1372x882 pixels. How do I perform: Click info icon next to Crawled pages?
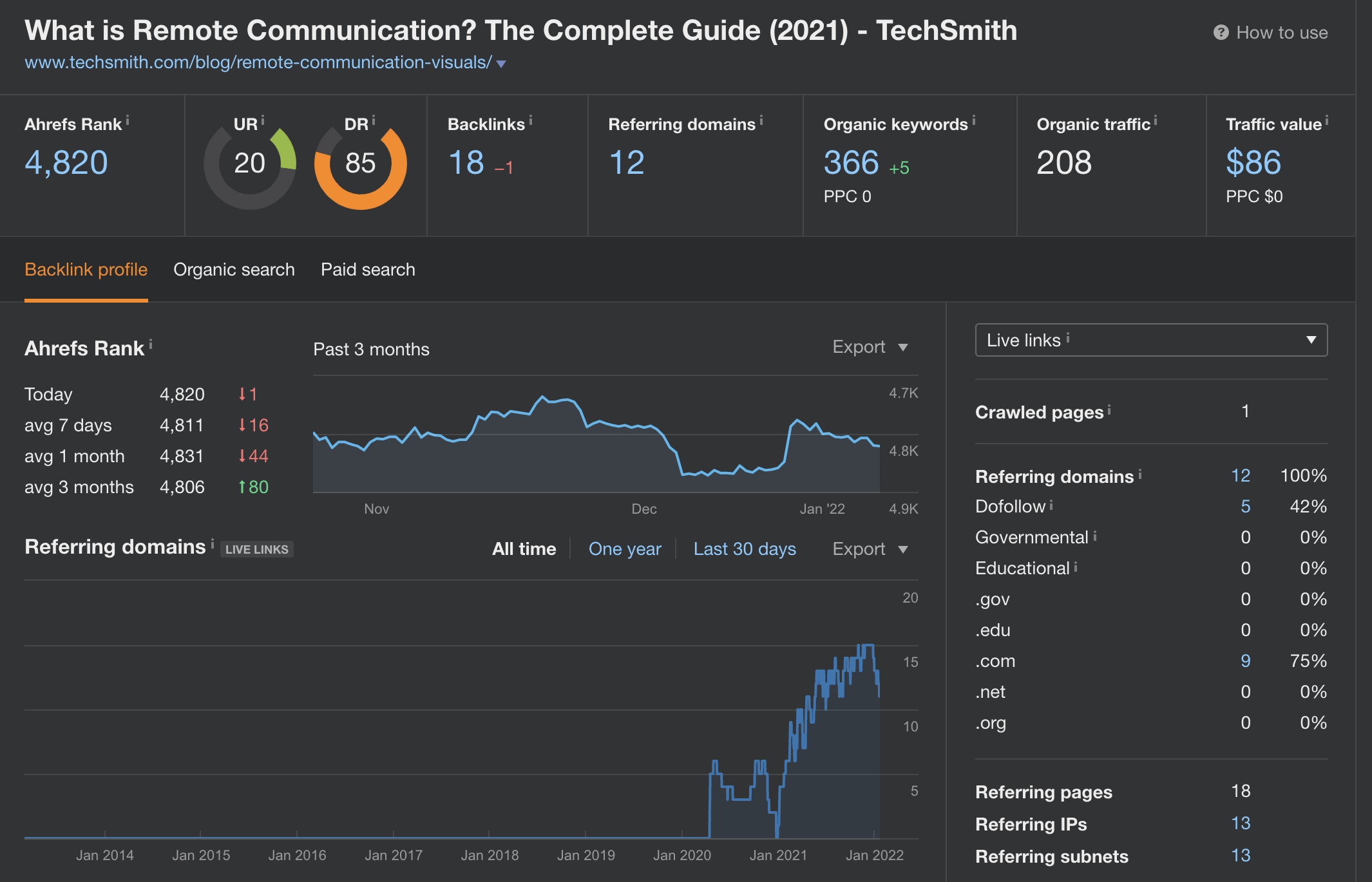pos(1109,409)
